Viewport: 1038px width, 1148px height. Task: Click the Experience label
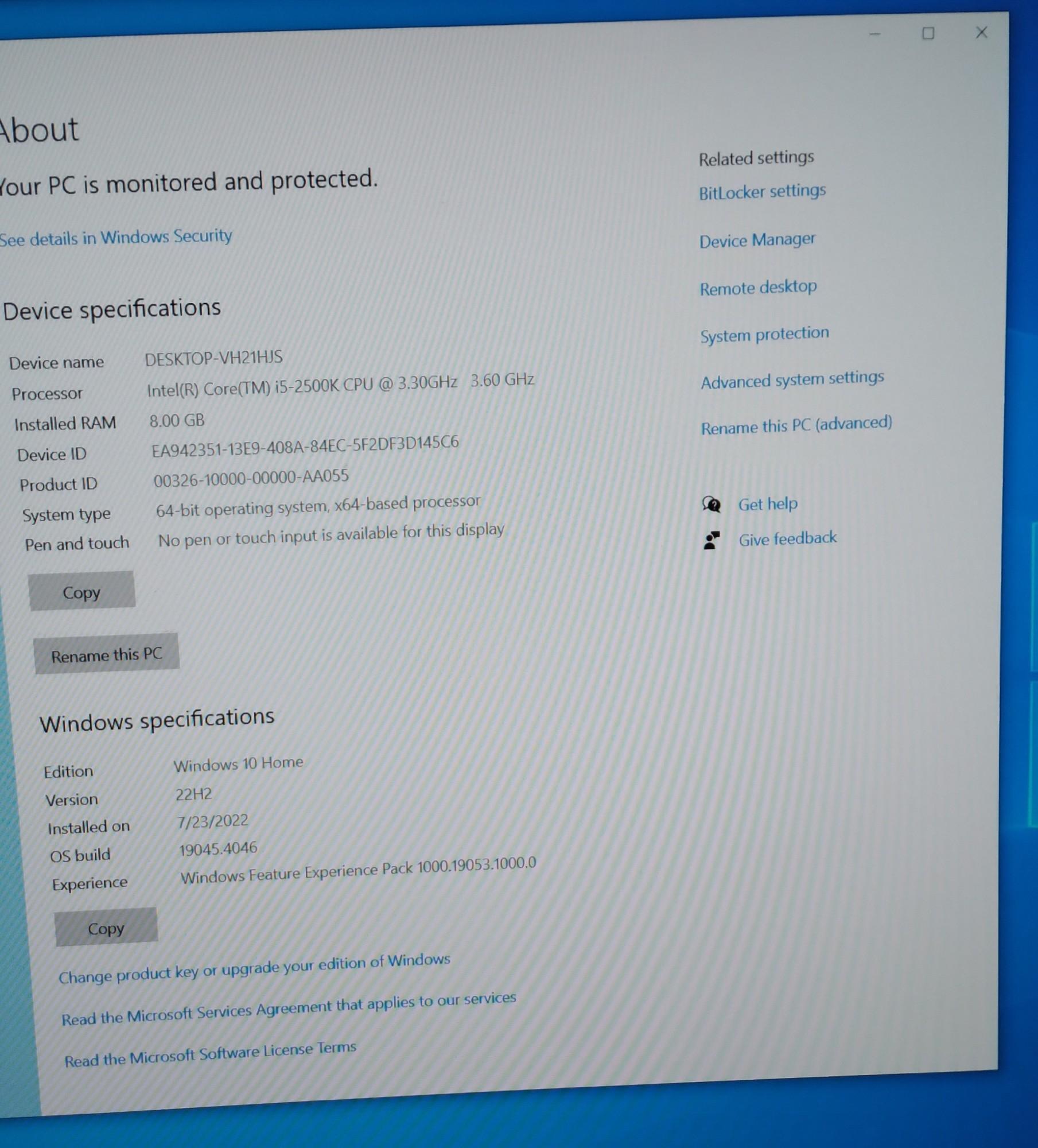90,883
